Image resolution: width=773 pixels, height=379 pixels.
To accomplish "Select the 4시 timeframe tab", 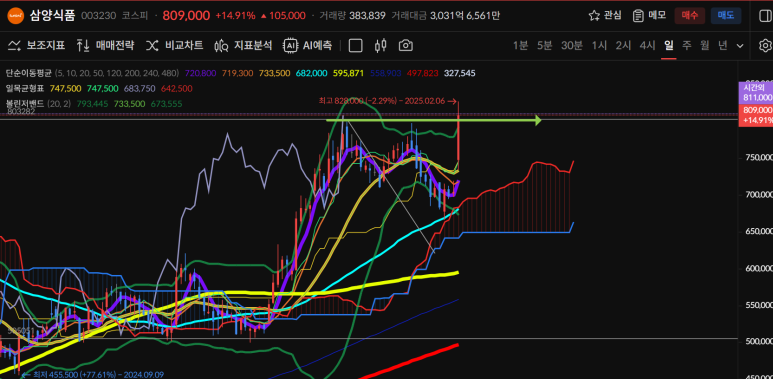I will coord(647,46).
